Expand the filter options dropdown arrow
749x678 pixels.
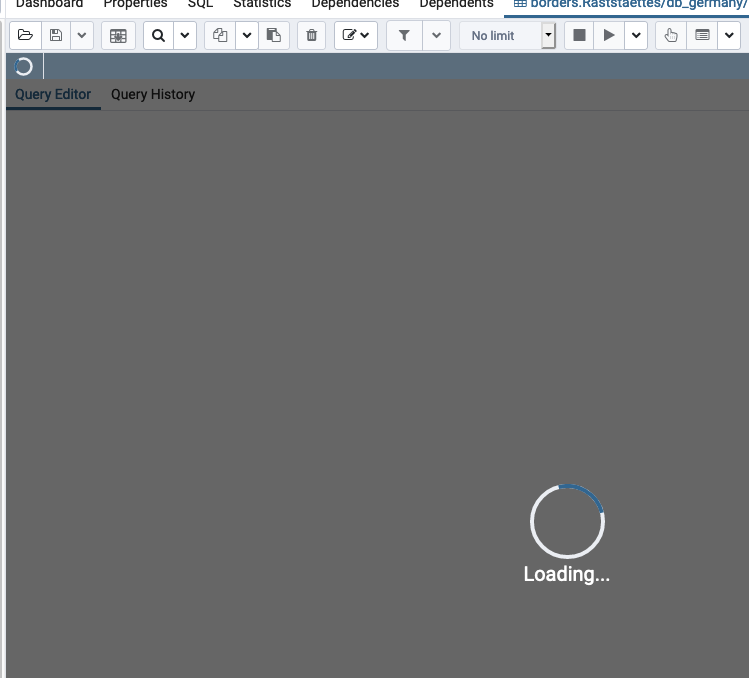pyautogui.click(x=436, y=36)
